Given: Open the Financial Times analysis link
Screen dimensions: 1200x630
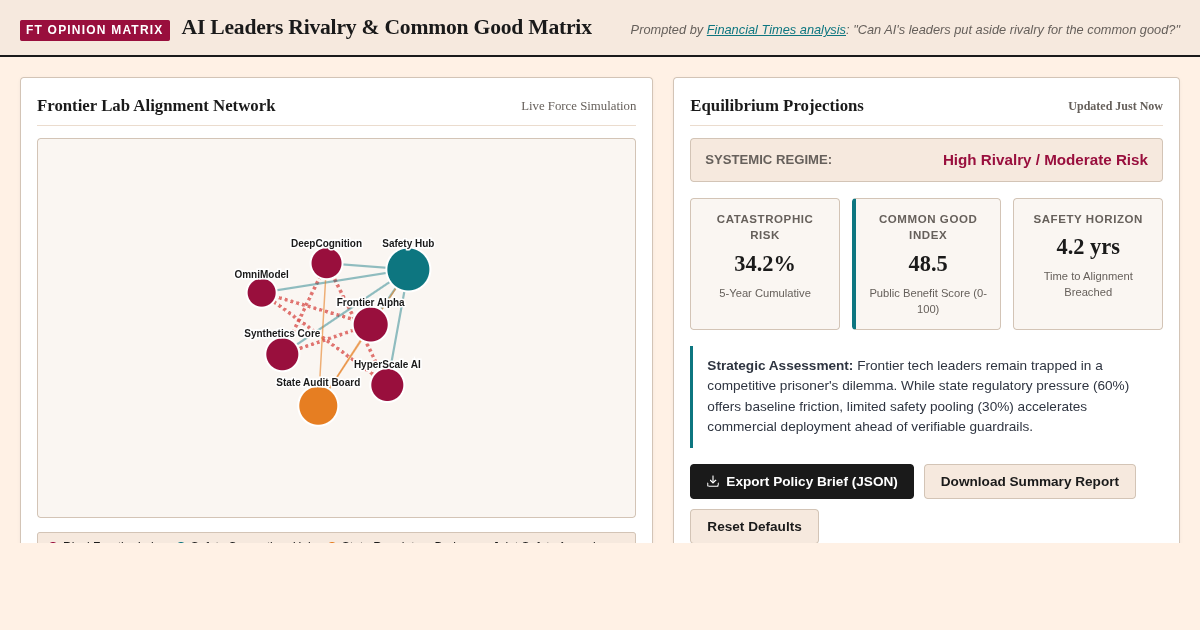Looking at the screenshot, I should 776,29.
